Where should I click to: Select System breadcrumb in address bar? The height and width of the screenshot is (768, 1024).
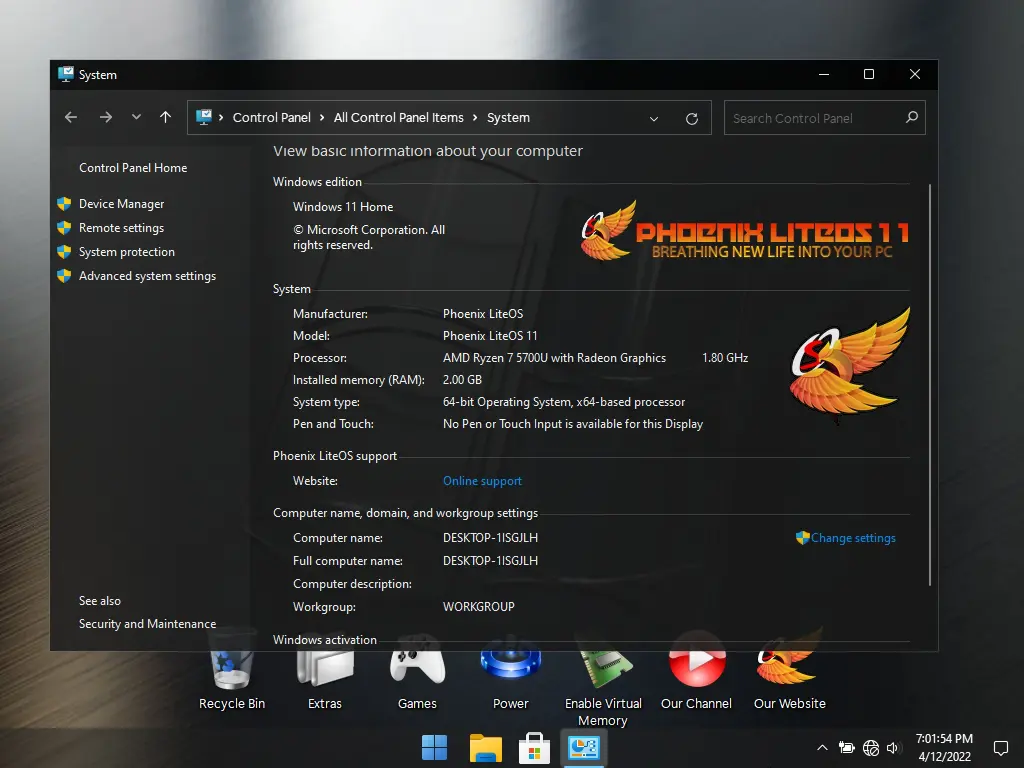point(508,118)
